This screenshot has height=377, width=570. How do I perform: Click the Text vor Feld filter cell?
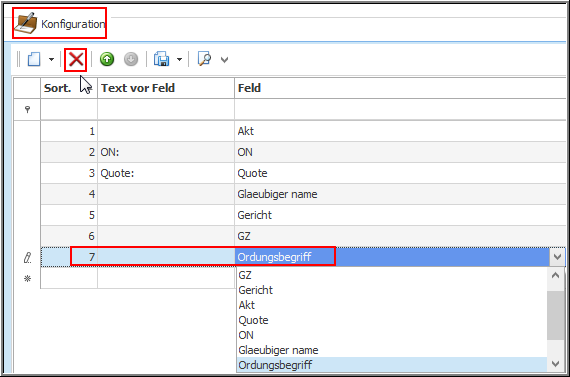click(166, 109)
